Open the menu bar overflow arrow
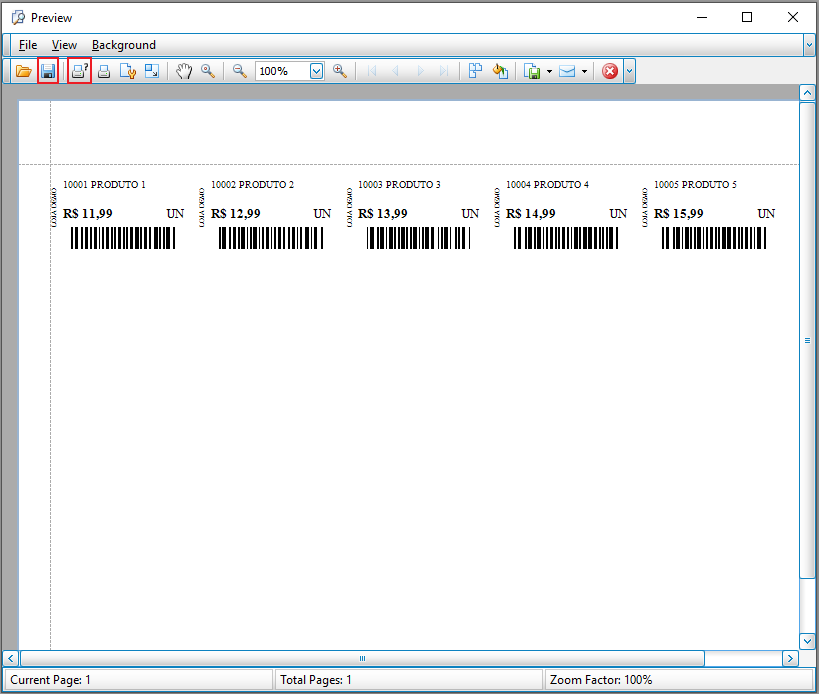 pyautogui.click(x=809, y=45)
